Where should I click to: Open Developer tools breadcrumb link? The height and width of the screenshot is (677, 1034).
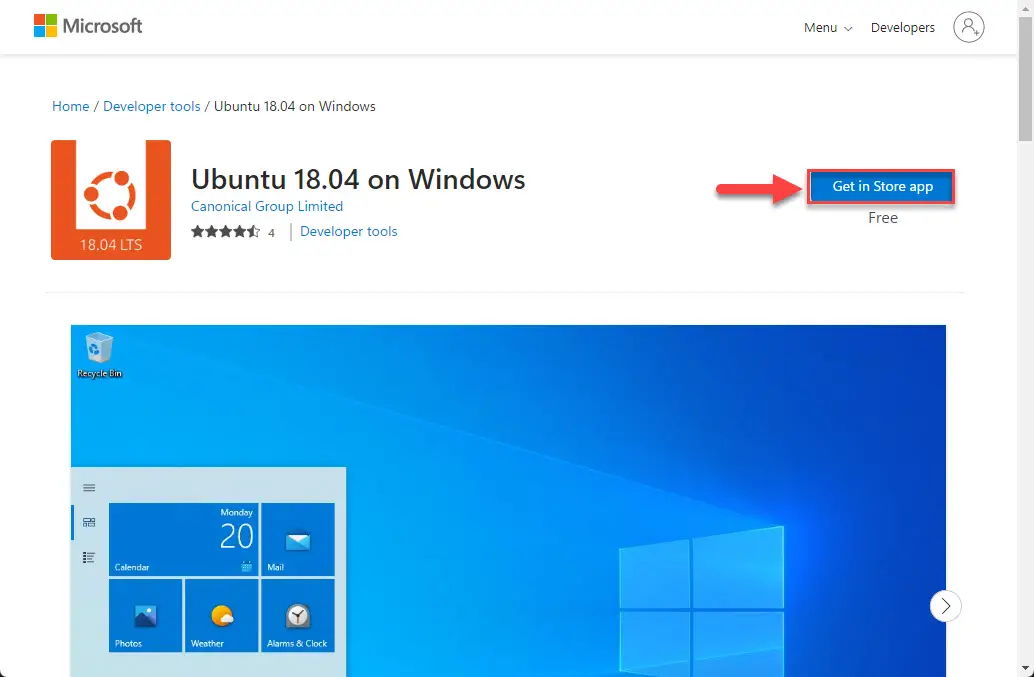152,106
